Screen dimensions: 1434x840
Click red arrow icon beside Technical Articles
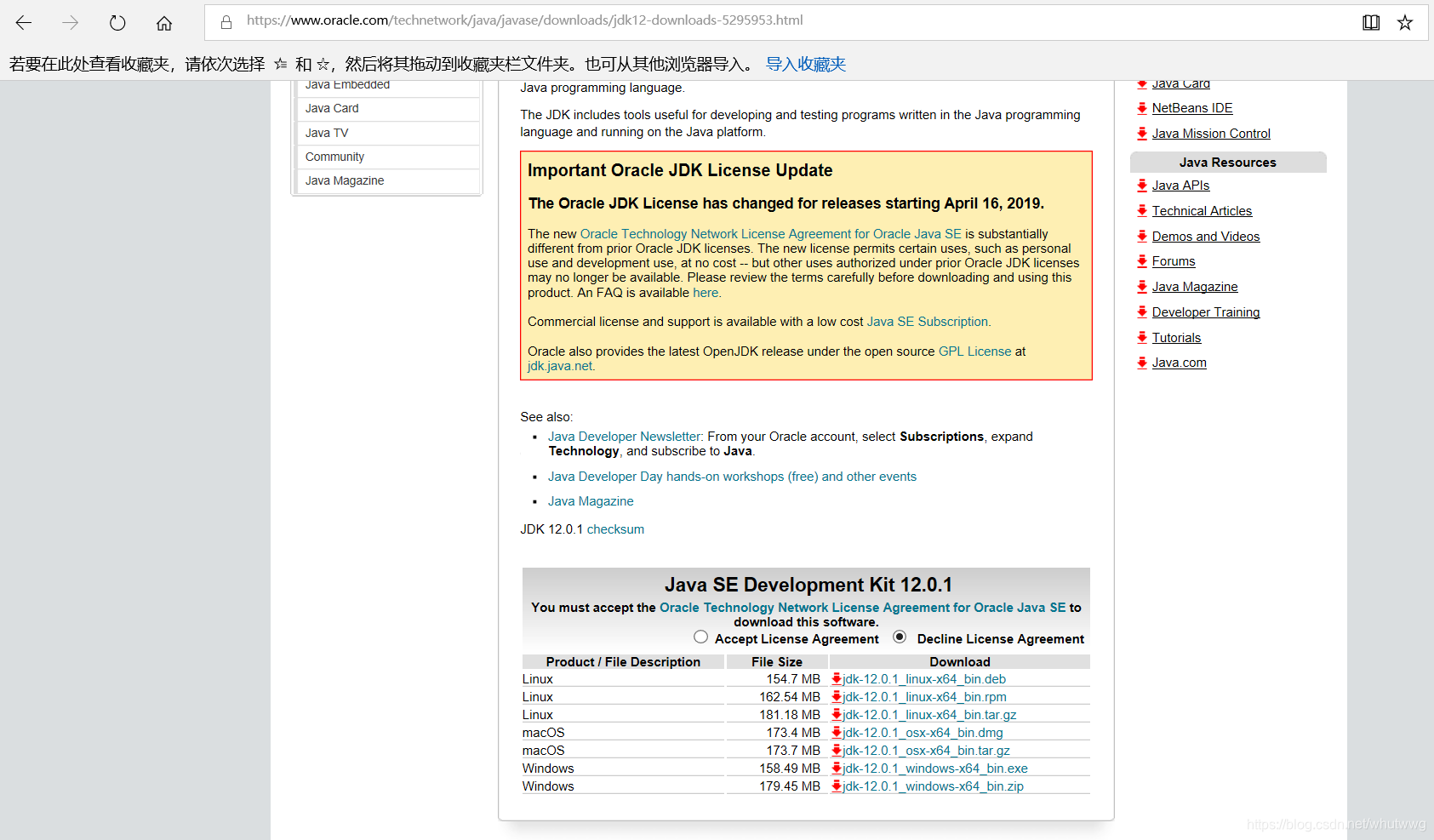(x=1142, y=211)
